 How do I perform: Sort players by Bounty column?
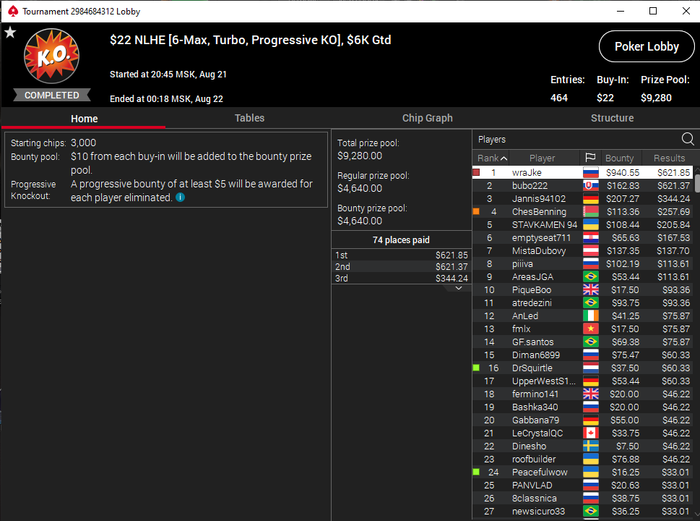tap(619, 158)
